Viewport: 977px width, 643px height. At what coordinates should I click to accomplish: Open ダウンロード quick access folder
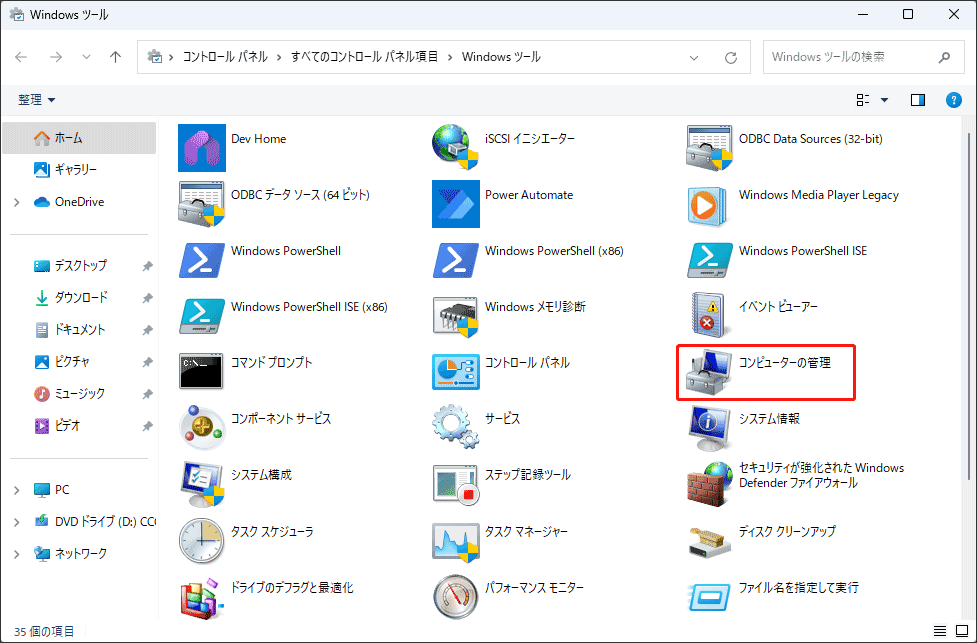79,298
